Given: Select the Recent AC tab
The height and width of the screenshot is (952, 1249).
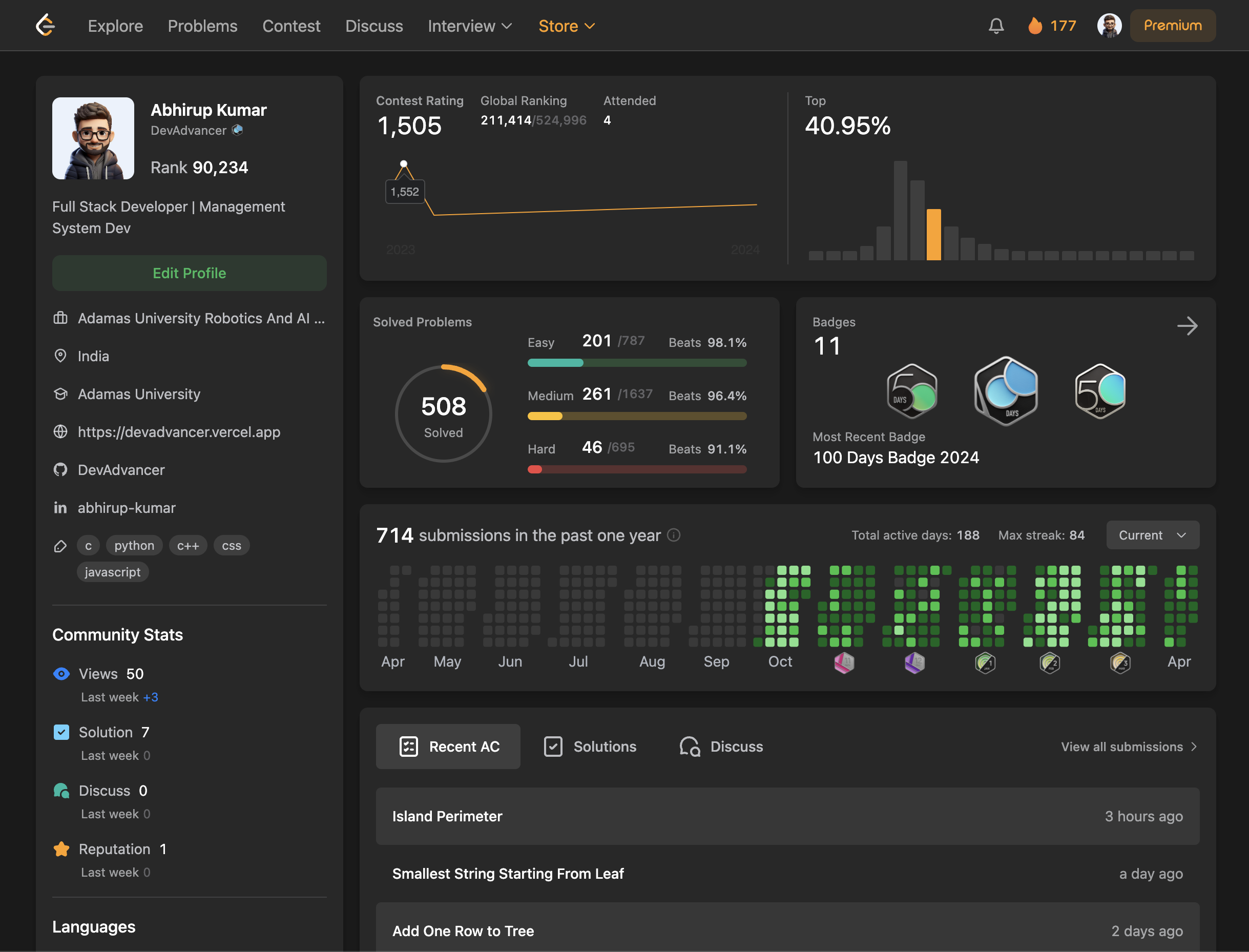Looking at the screenshot, I should 448,747.
